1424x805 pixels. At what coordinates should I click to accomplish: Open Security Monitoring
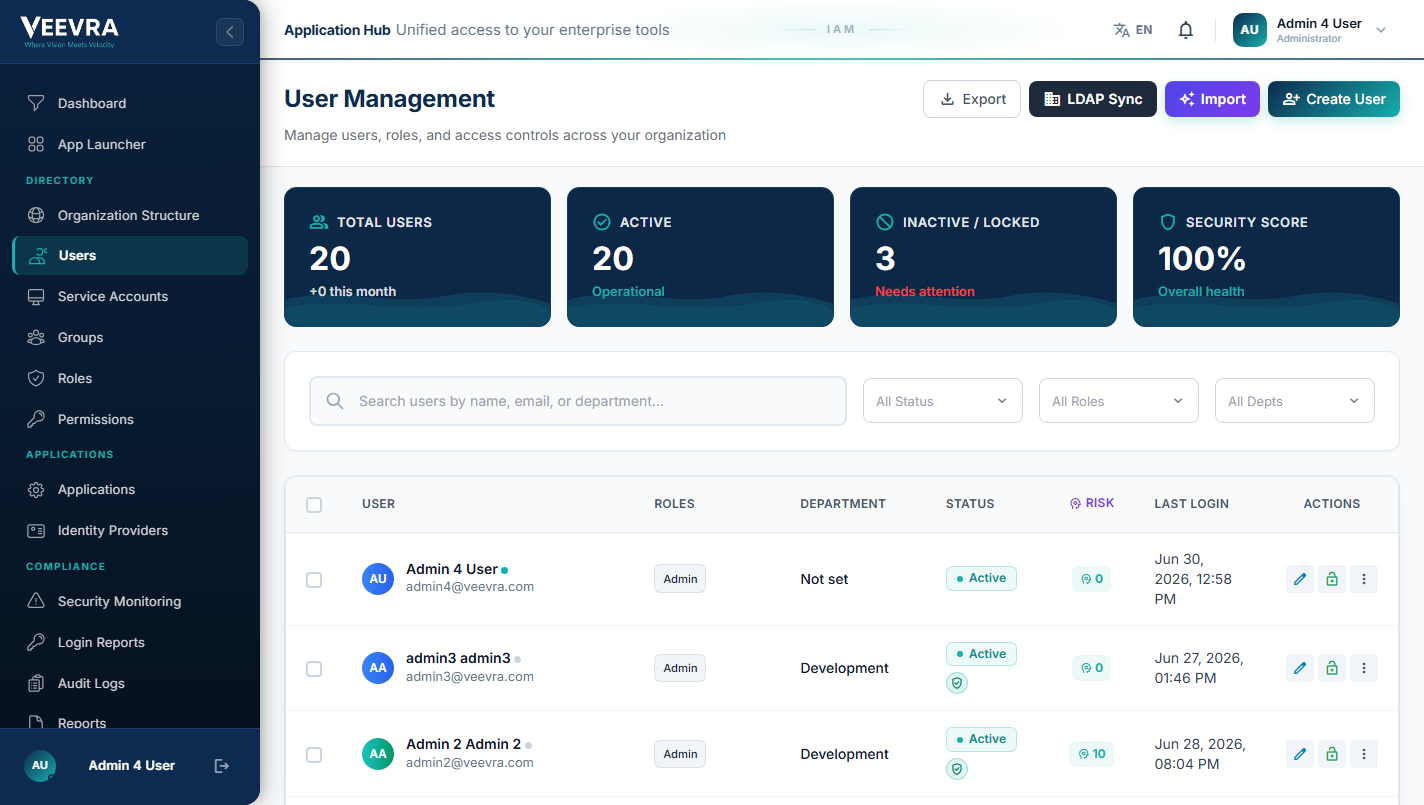130,601
